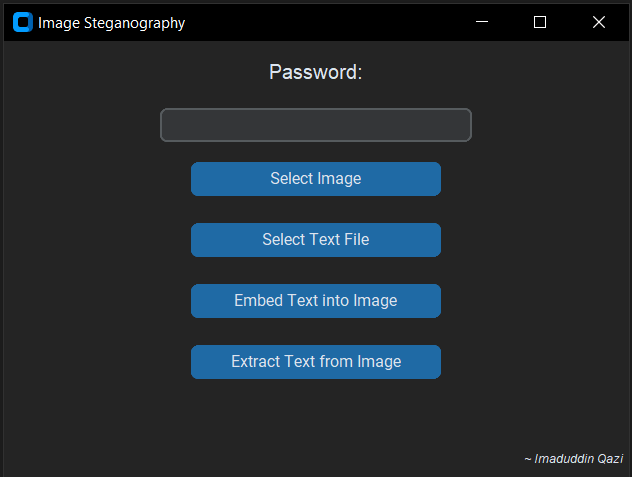Minimize the Image Steganography window
632x477 pixels.
[482, 22]
